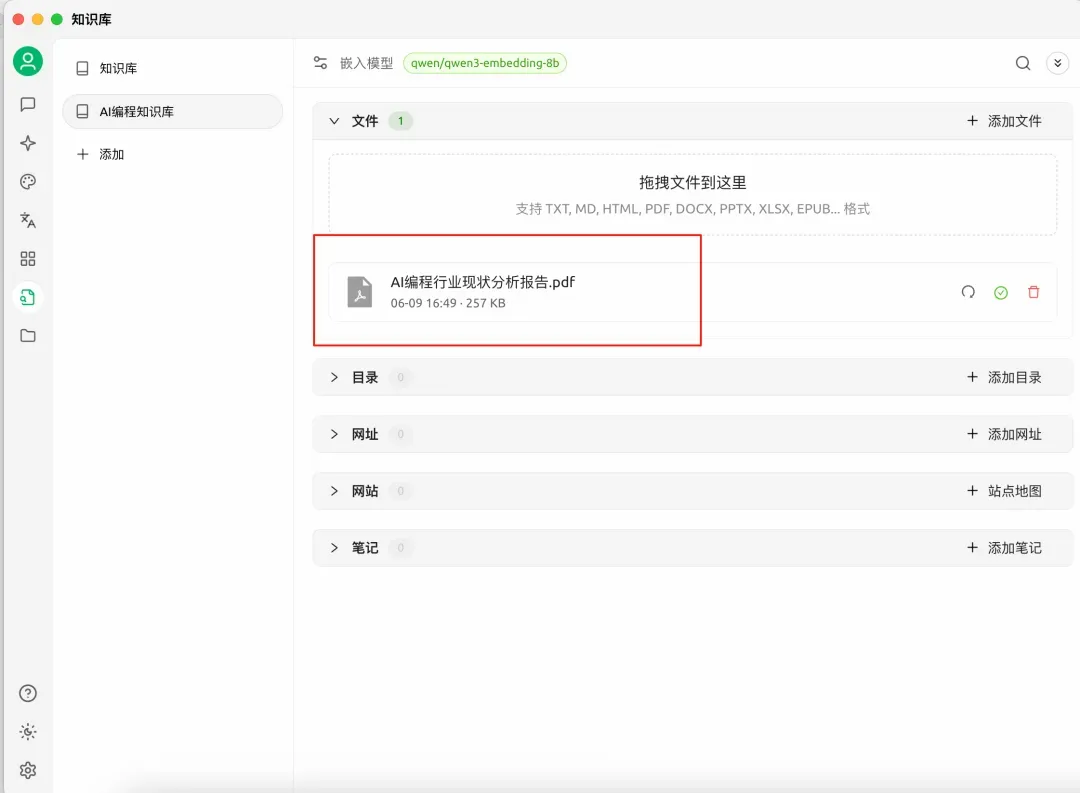Click the double-chevron collapse button
The height and width of the screenshot is (793, 1080).
tap(1057, 63)
